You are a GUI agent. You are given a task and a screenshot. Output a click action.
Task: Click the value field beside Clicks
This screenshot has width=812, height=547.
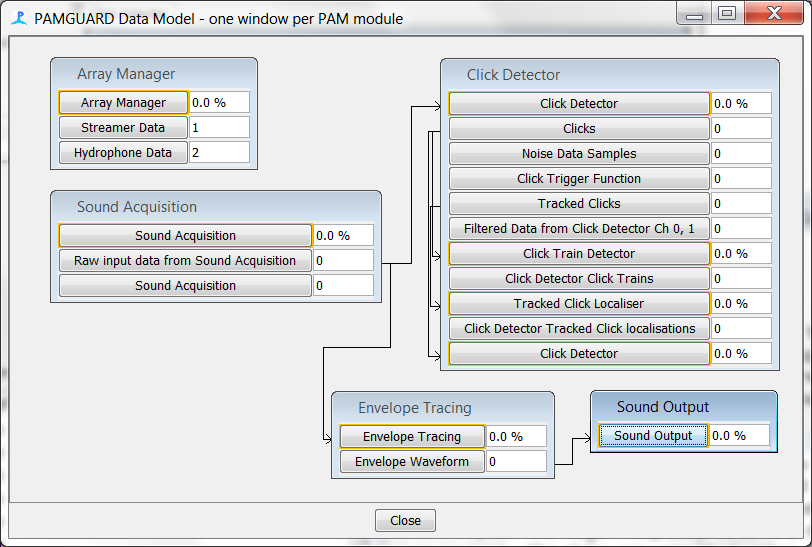click(741, 128)
